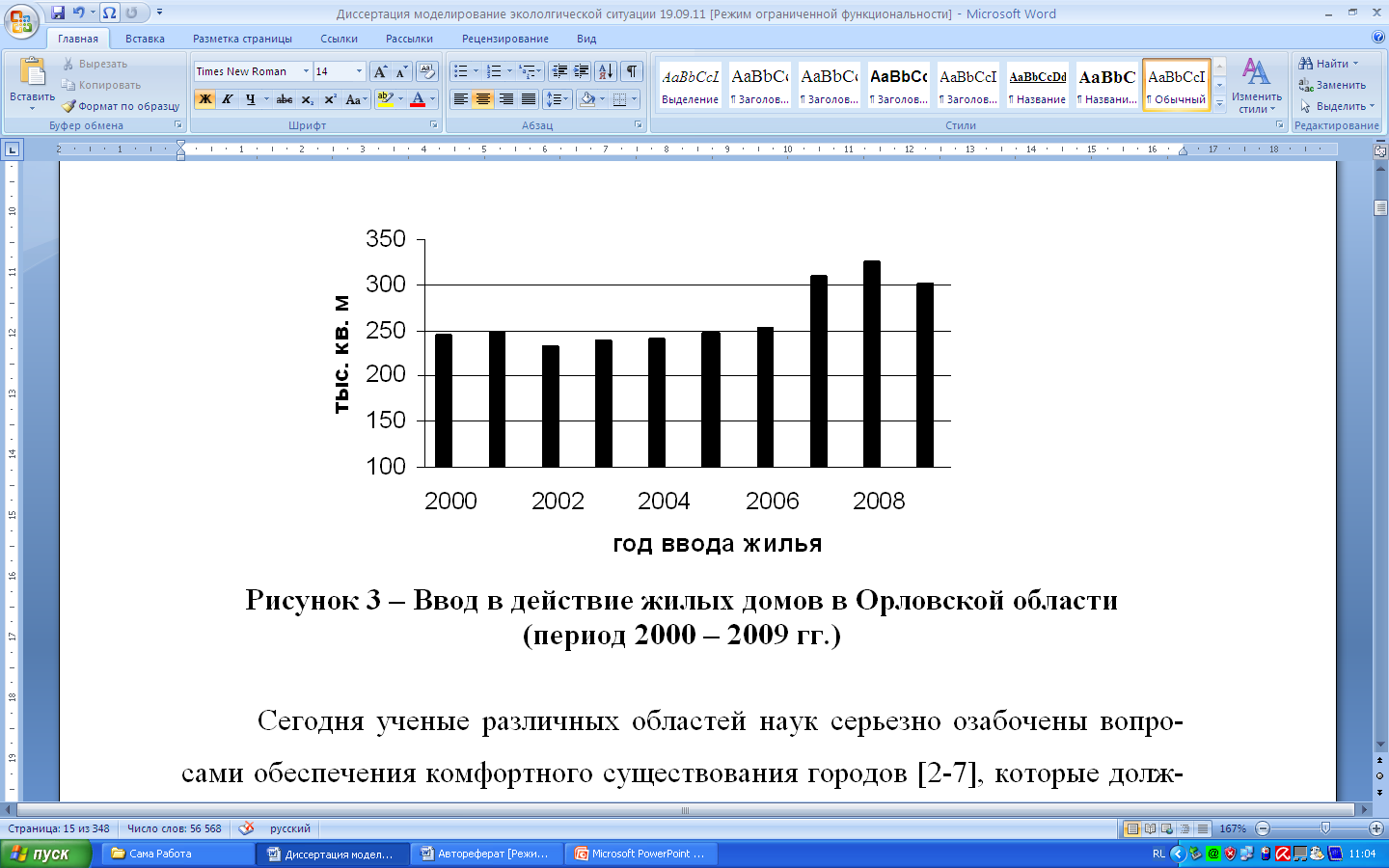
Task: Switch to the Вставка tab
Action: pyautogui.click(x=145, y=39)
